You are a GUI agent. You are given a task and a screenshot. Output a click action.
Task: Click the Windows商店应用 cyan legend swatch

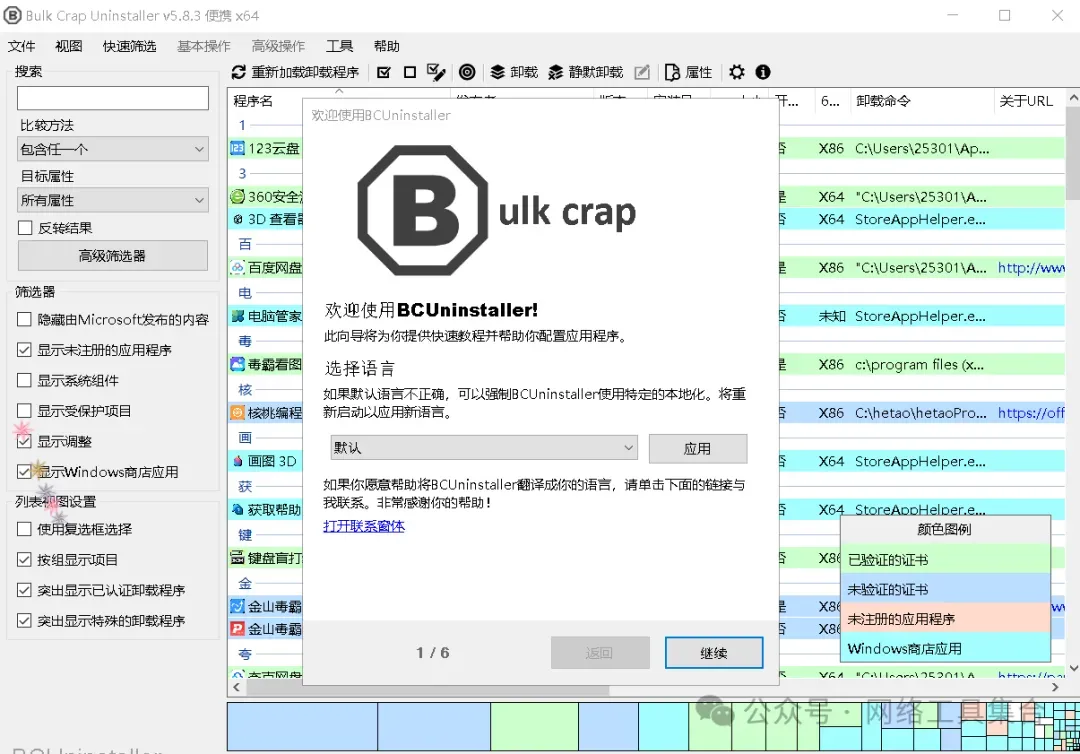(945, 648)
